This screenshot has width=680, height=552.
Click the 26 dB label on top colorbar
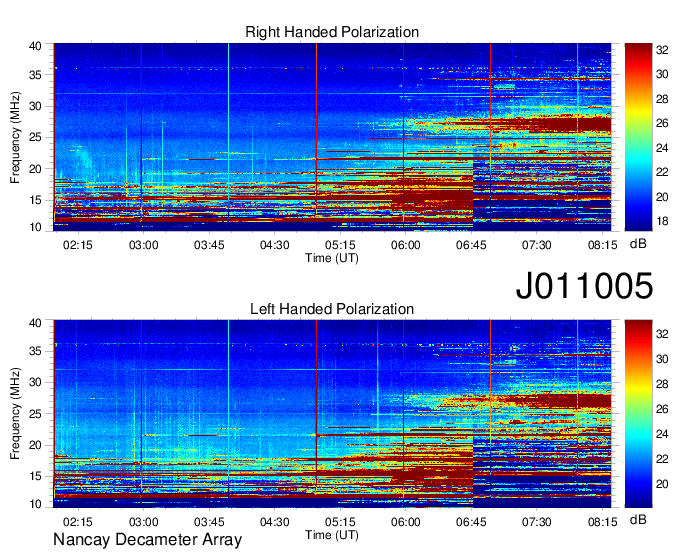point(662,124)
